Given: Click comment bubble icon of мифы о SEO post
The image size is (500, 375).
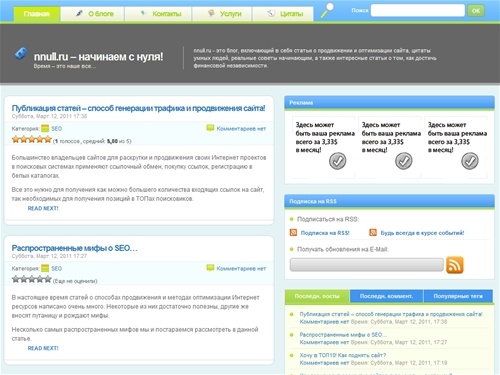Looking at the screenshot, I should tap(210, 268).
